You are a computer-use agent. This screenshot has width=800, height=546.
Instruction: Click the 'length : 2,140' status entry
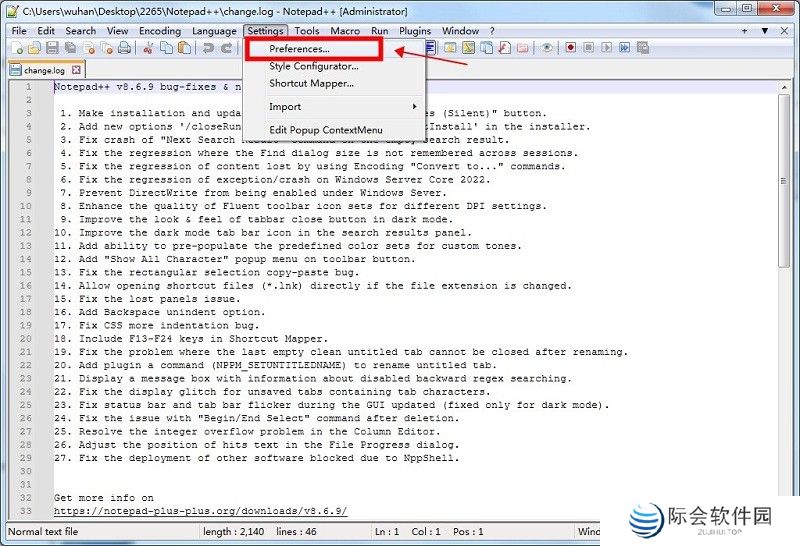[234, 532]
